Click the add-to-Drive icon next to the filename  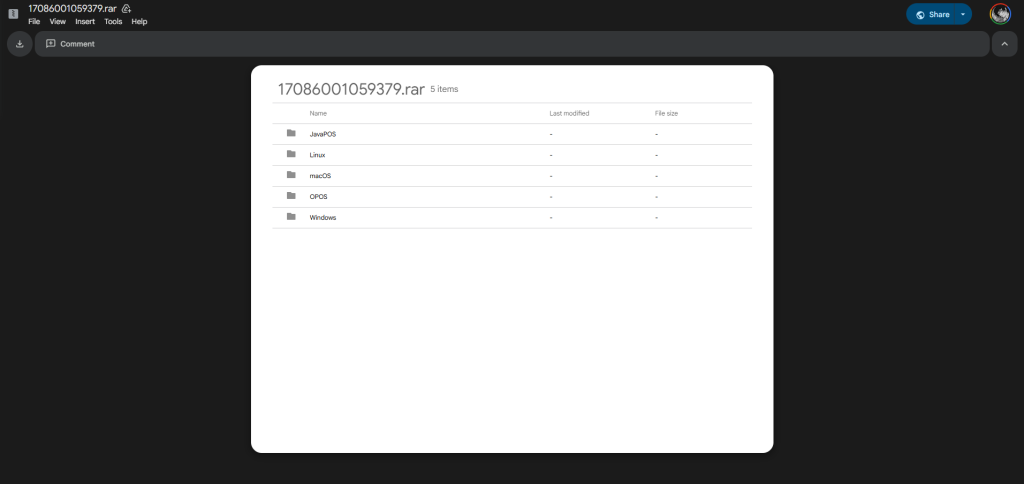click(x=127, y=8)
